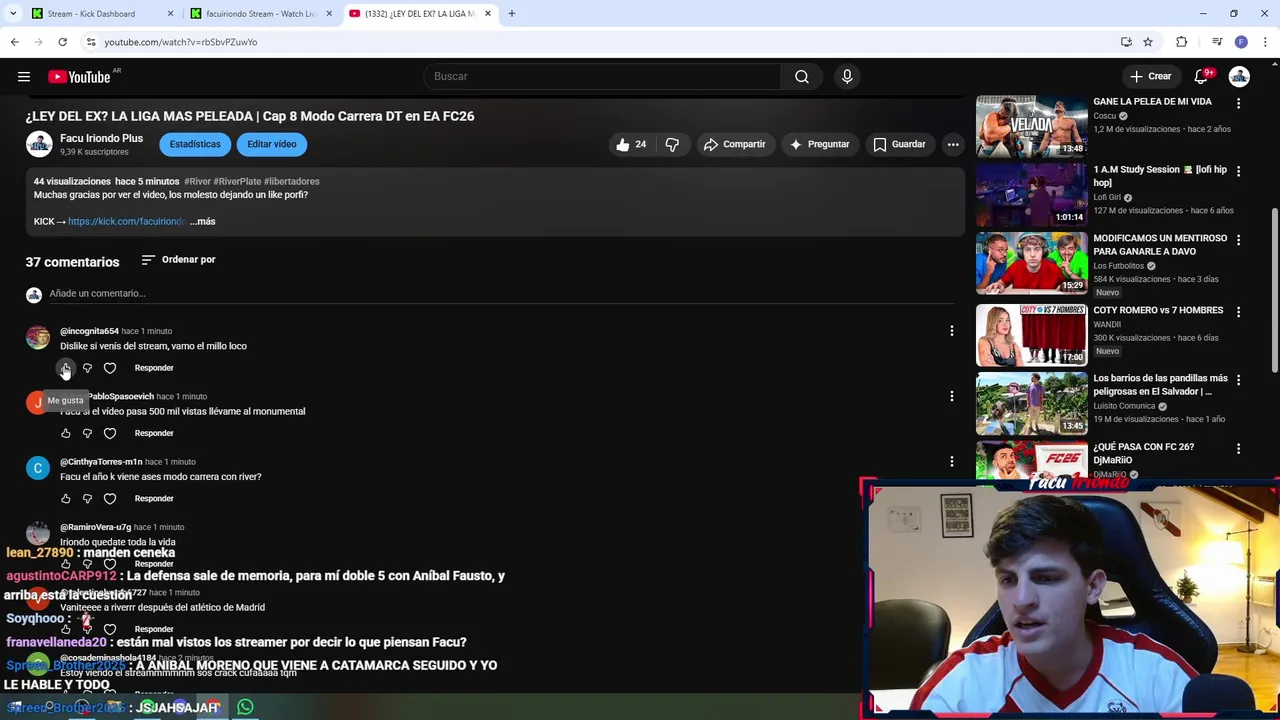Open Facu Iriondo Plus channel name
This screenshot has height=720, width=1280.
(x=101, y=138)
